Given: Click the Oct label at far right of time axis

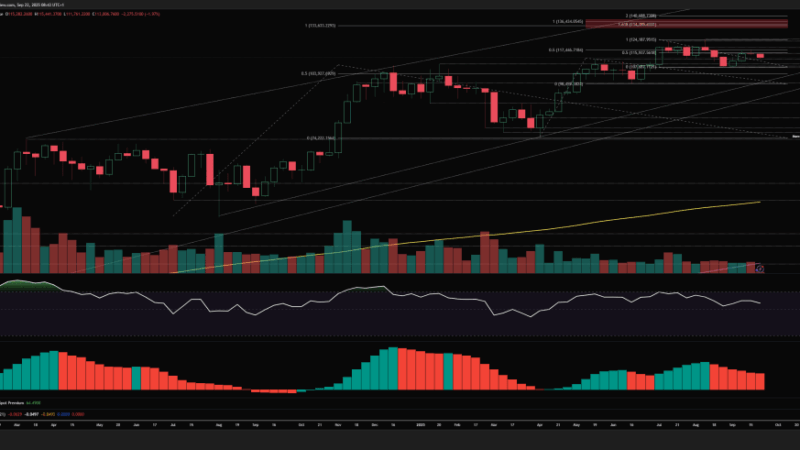Looking at the screenshot, I should pyautogui.click(x=779, y=424).
